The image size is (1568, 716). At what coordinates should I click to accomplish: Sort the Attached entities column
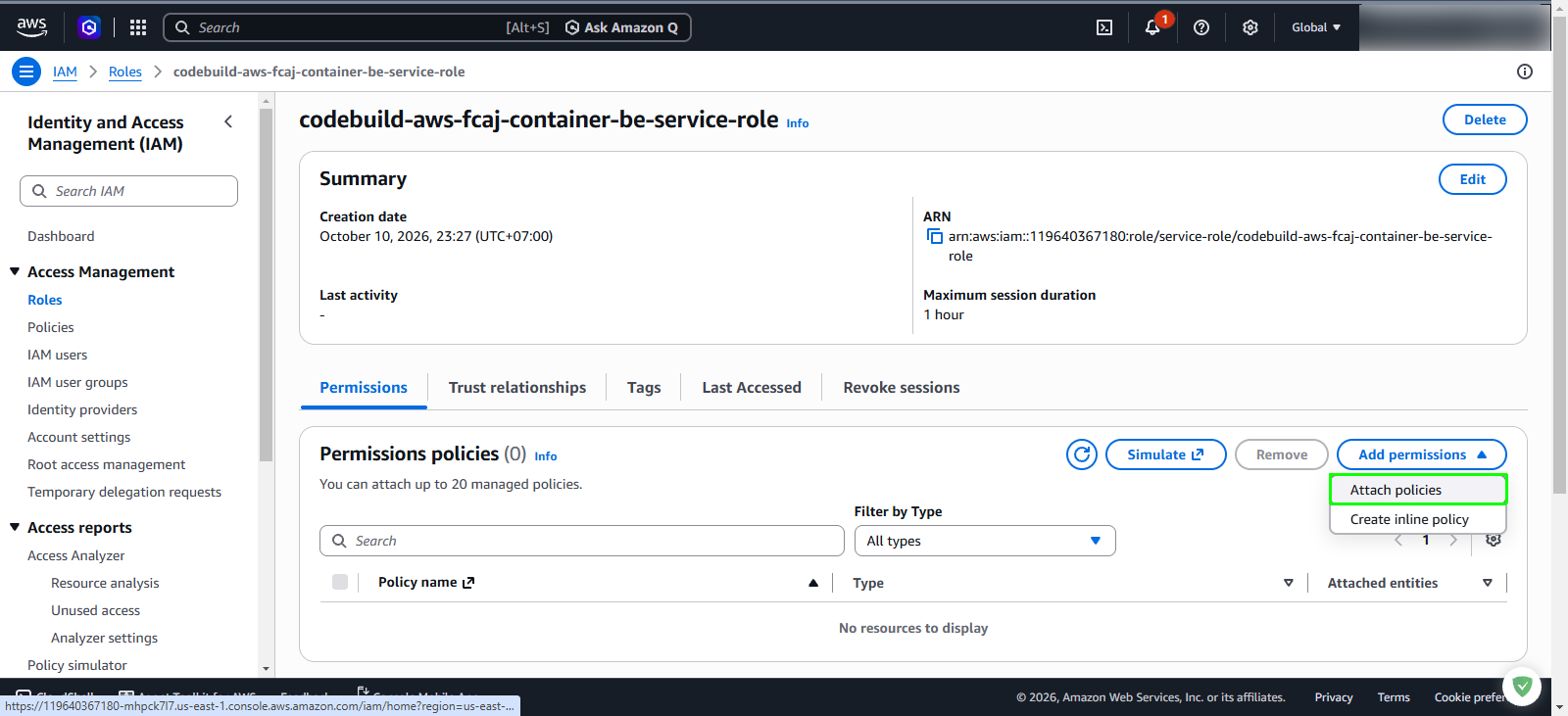point(1488,583)
